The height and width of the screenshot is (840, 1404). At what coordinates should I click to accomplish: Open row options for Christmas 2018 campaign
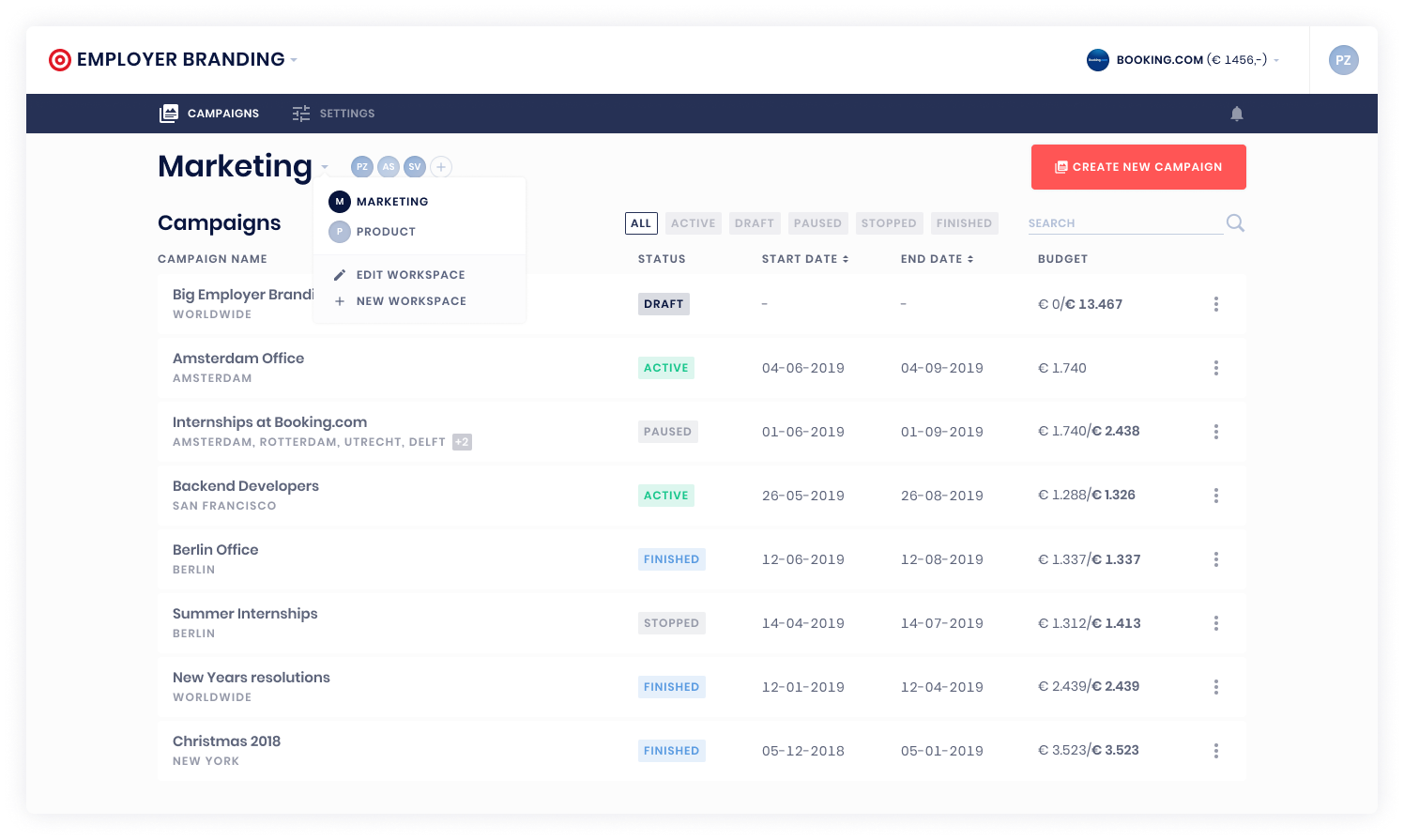click(1216, 751)
